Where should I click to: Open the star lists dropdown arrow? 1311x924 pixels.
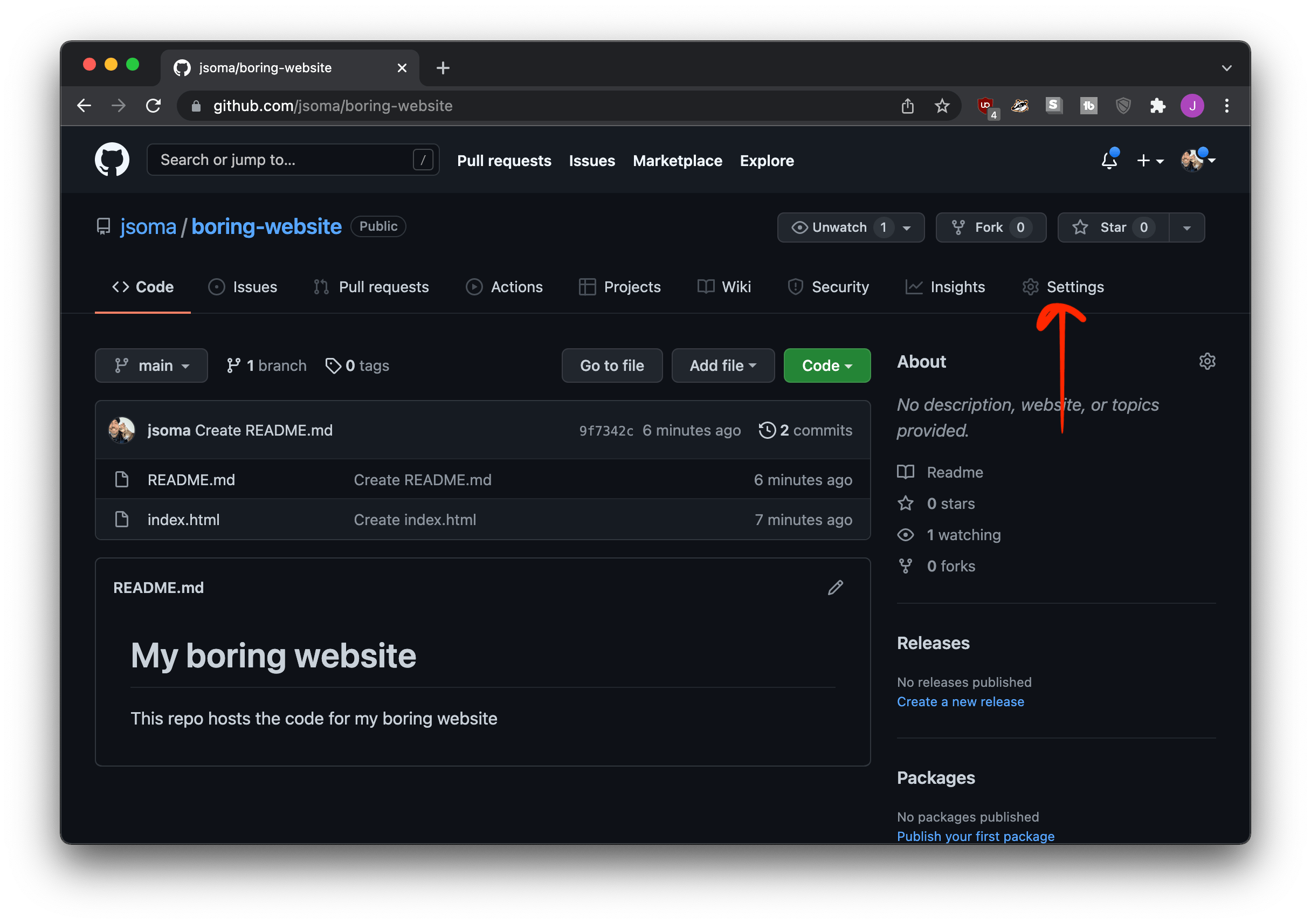(x=1186, y=228)
